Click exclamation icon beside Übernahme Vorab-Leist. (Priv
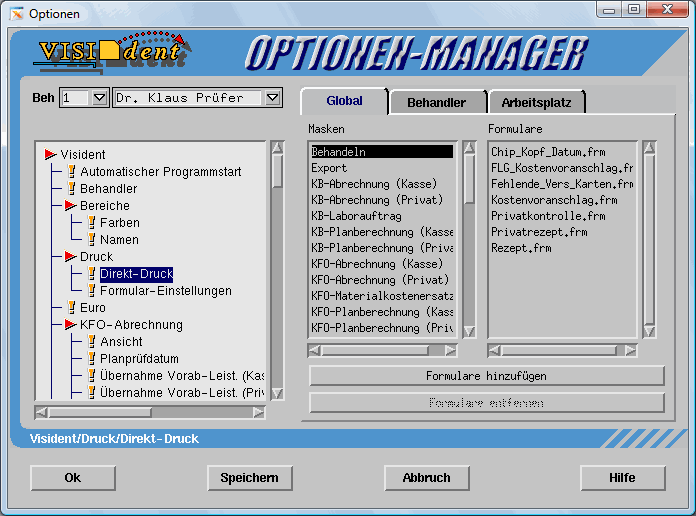 (x=91, y=393)
